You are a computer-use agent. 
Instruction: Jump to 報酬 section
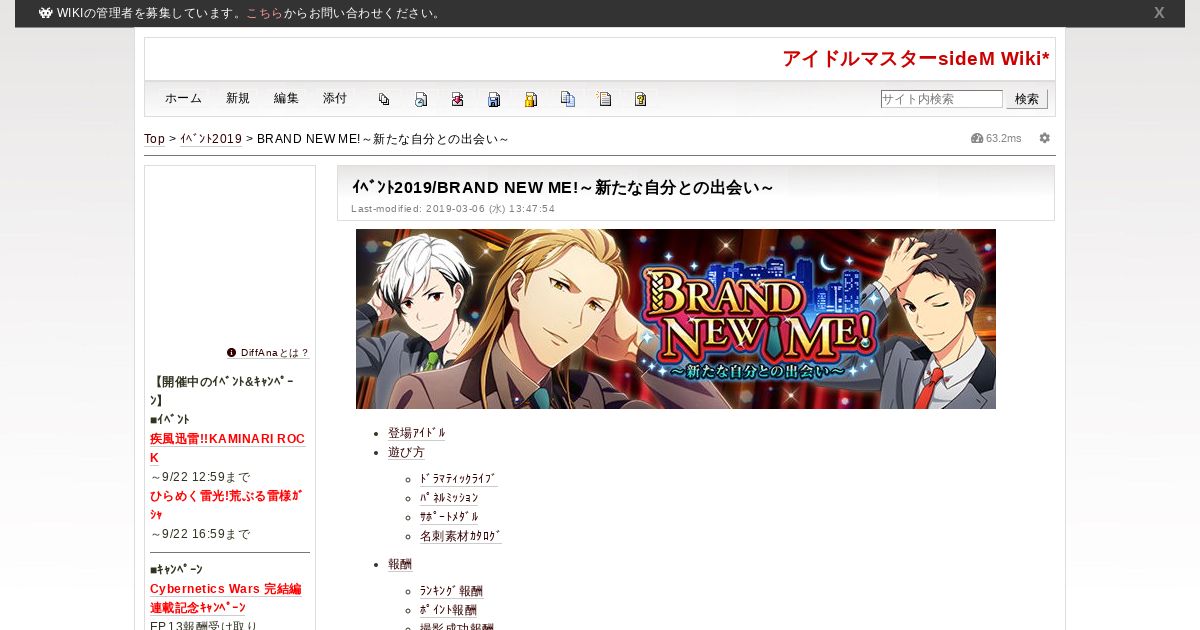pyautogui.click(x=400, y=564)
